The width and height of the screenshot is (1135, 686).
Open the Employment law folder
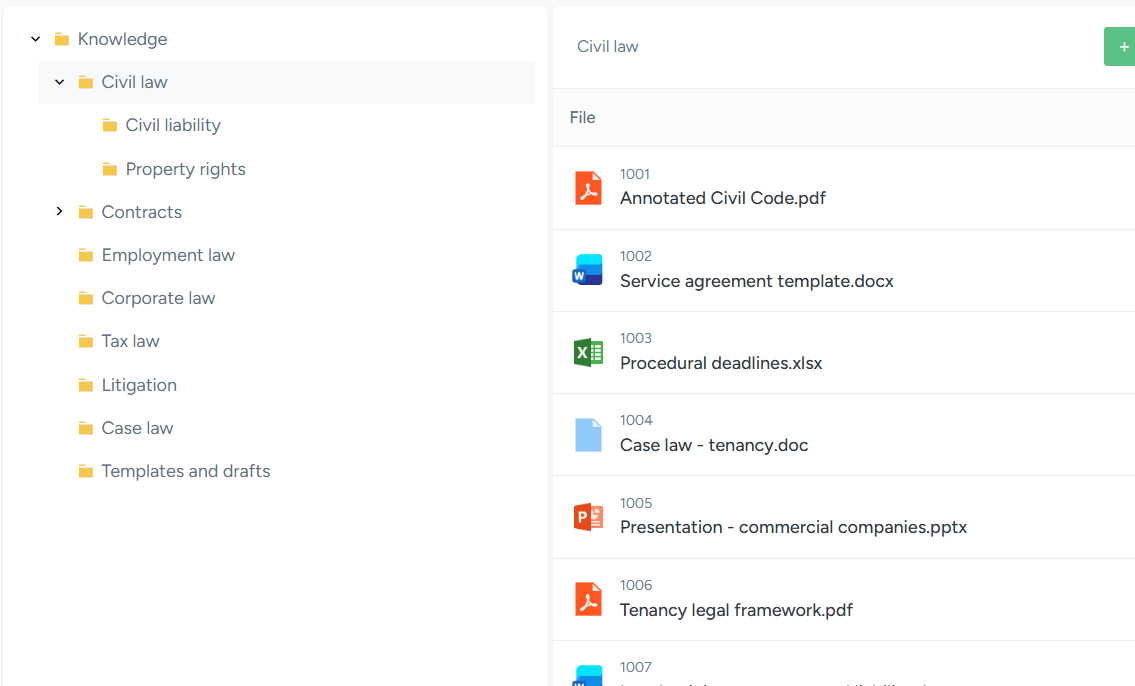tap(168, 255)
